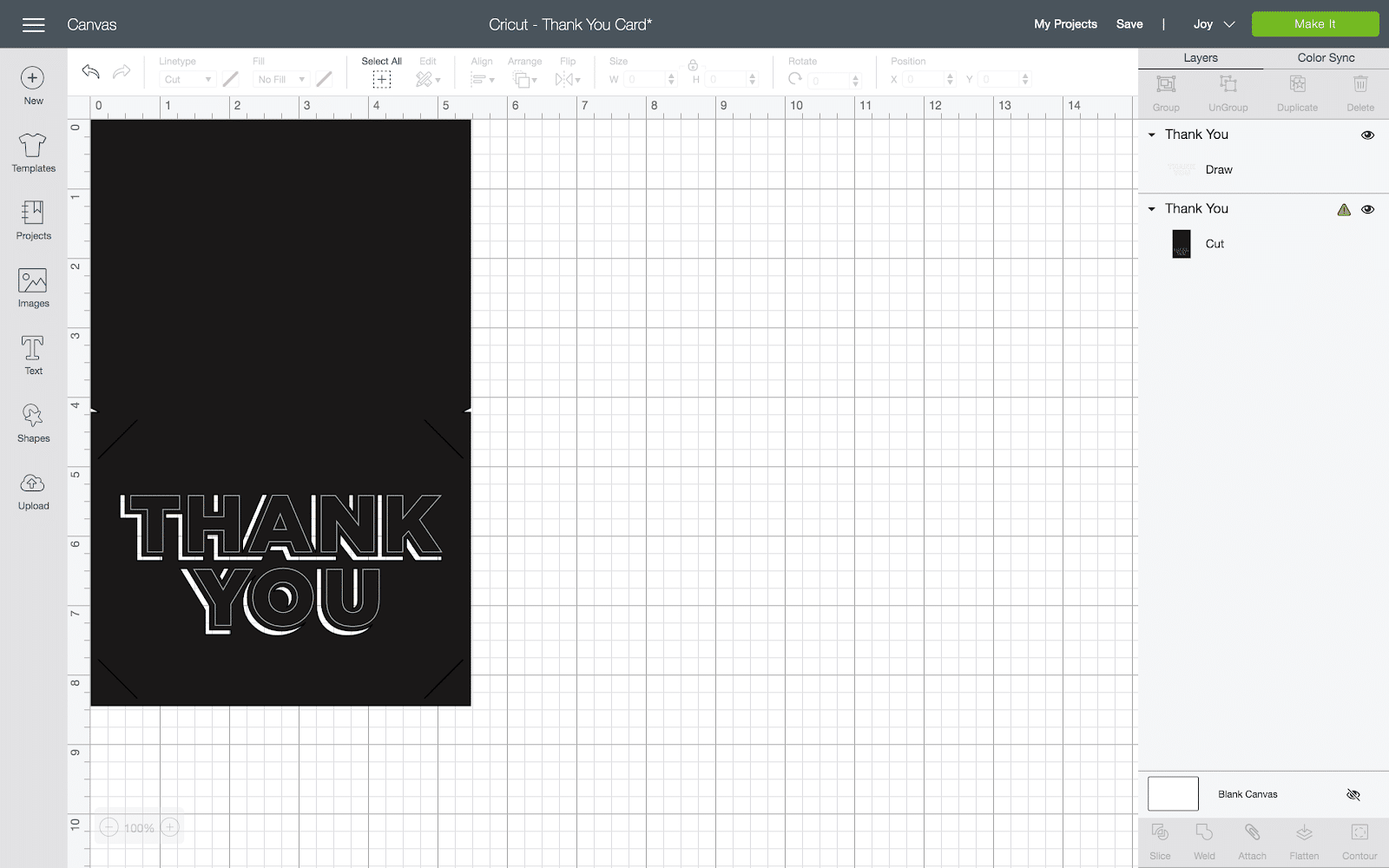
Task: Click the Y position stepper
Action: click(1025, 79)
